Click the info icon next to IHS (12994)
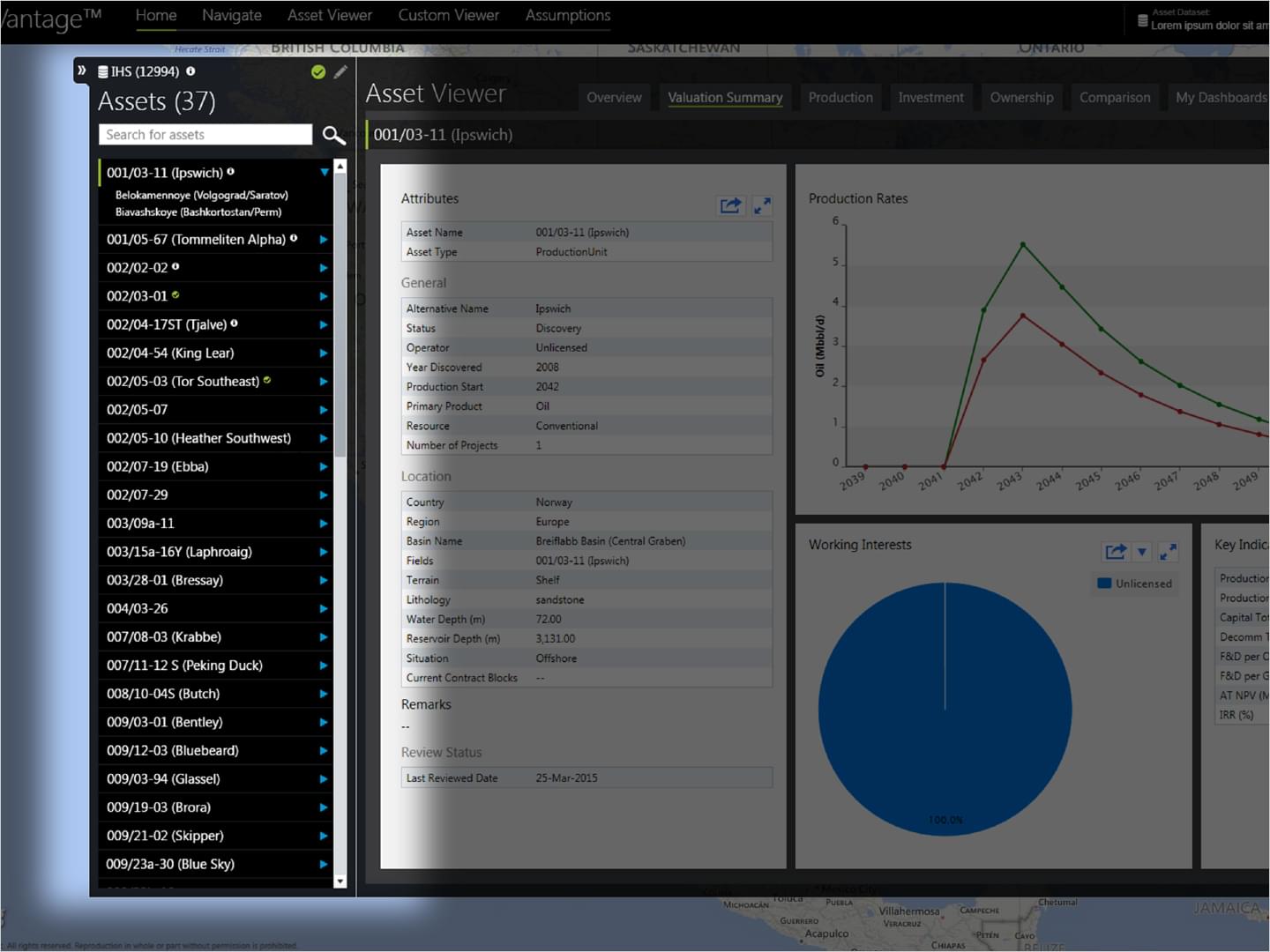Image resolution: width=1270 pixels, height=952 pixels. point(190,71)
